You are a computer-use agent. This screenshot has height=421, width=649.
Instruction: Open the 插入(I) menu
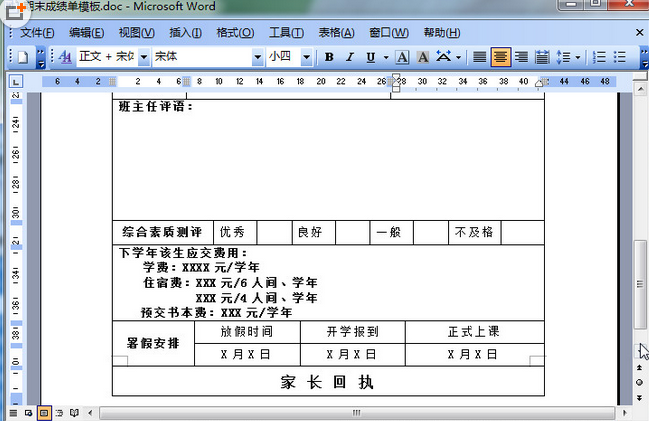(185, 33)
